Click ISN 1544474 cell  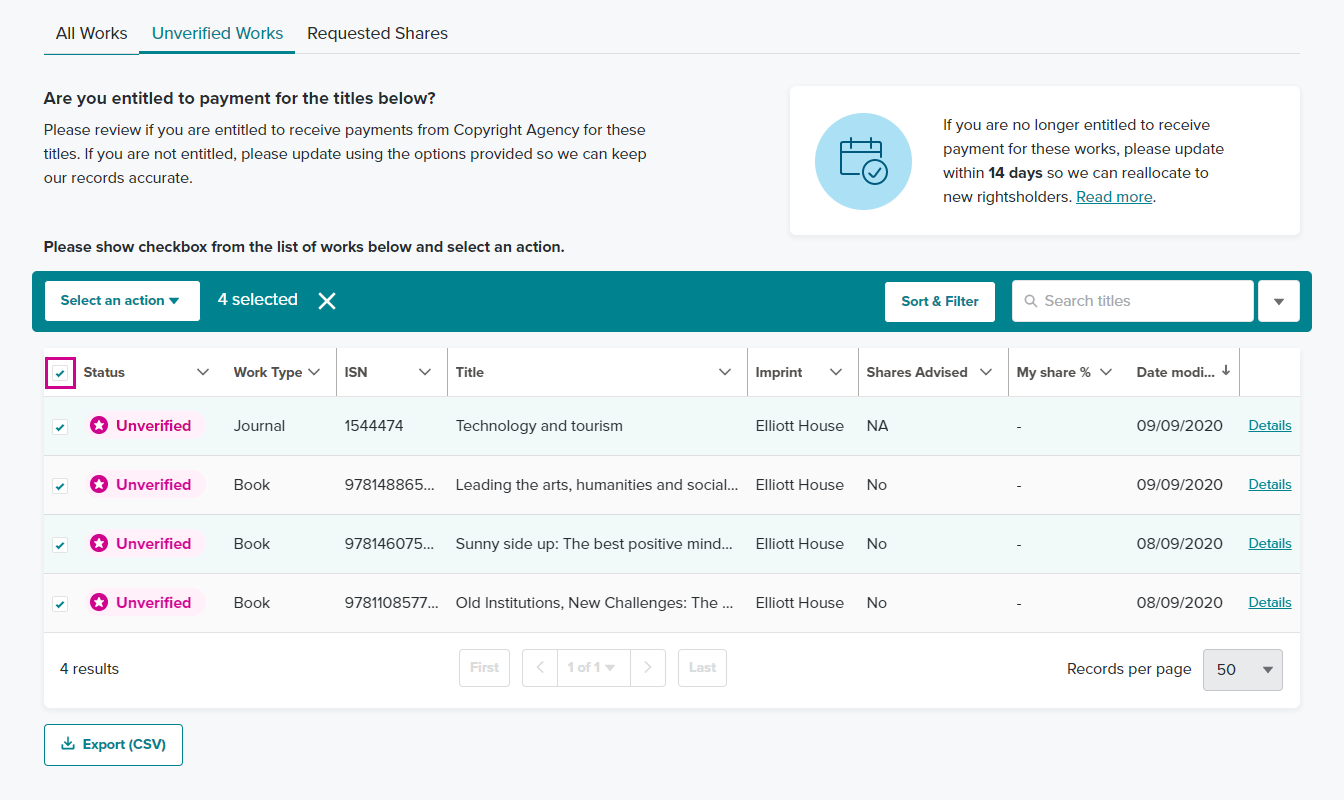pyautogui.click(x=374, y=426)
